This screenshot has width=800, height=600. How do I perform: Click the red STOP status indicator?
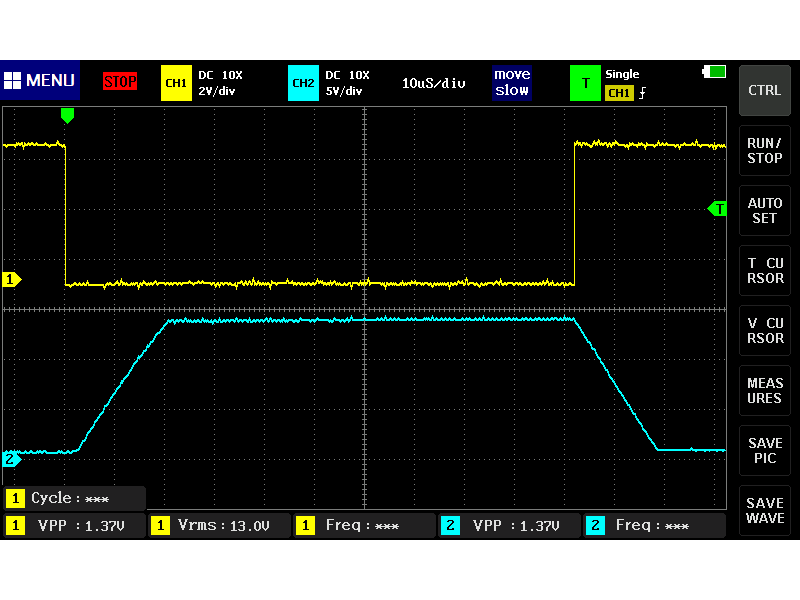click(x=120, y=81)
